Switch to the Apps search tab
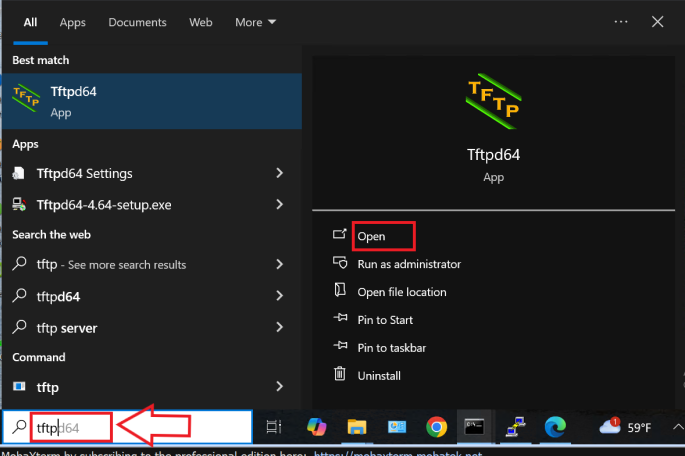Viewport: 685px width, 456px height. 72,22
